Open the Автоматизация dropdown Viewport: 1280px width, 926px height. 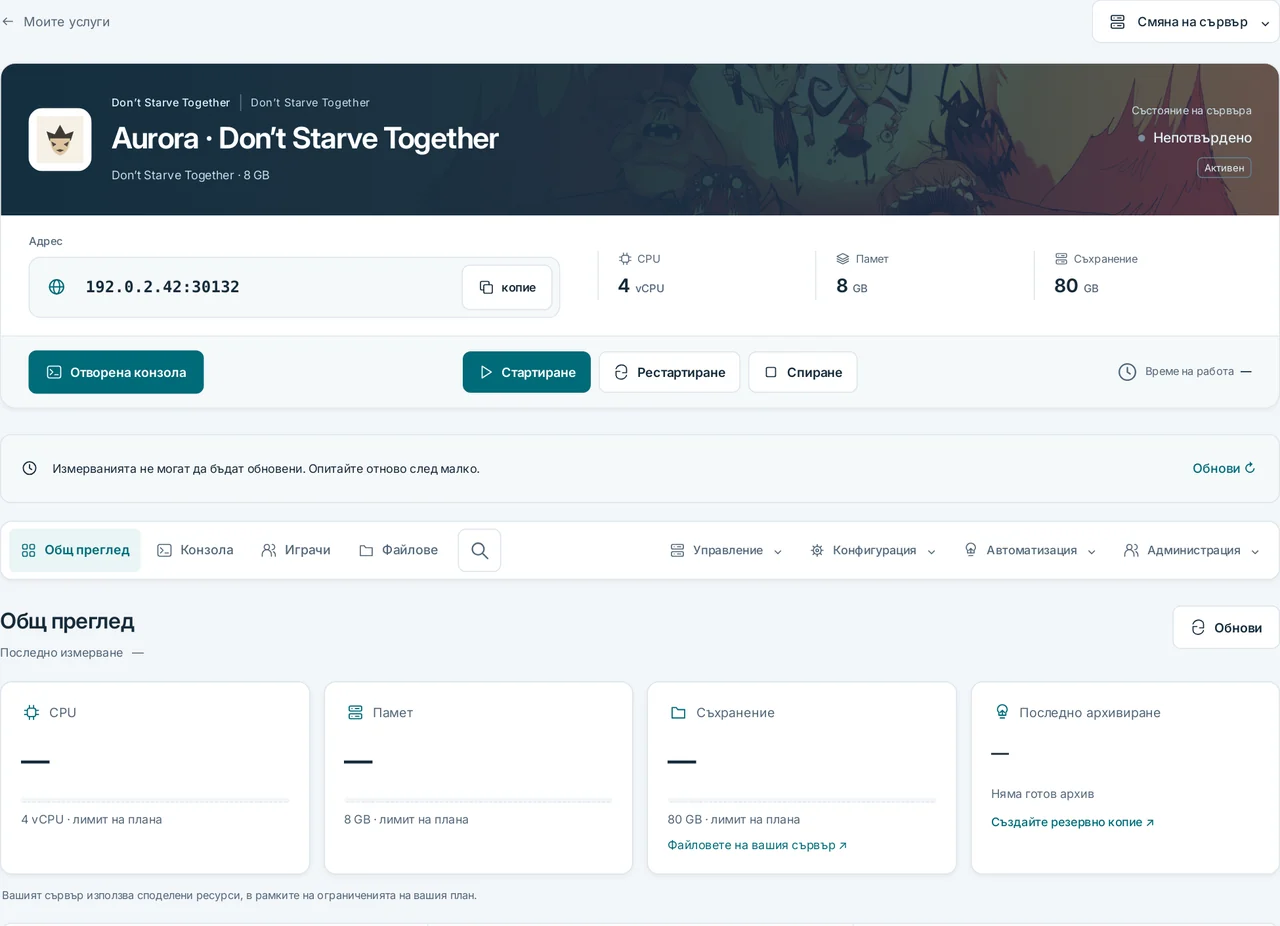[x=1029, y=550]
